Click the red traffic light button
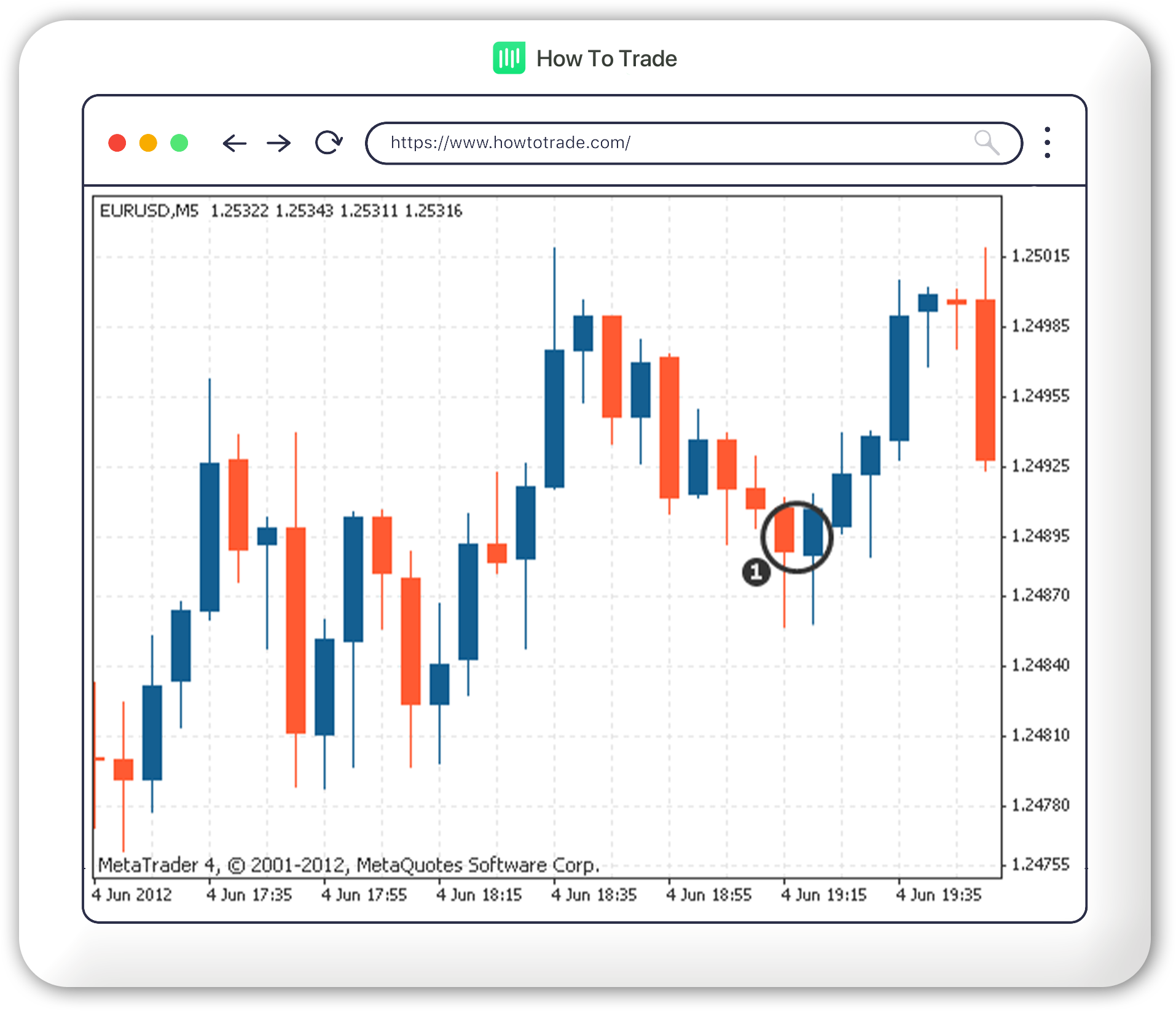1176x1011 pixels. click(117, 142)
